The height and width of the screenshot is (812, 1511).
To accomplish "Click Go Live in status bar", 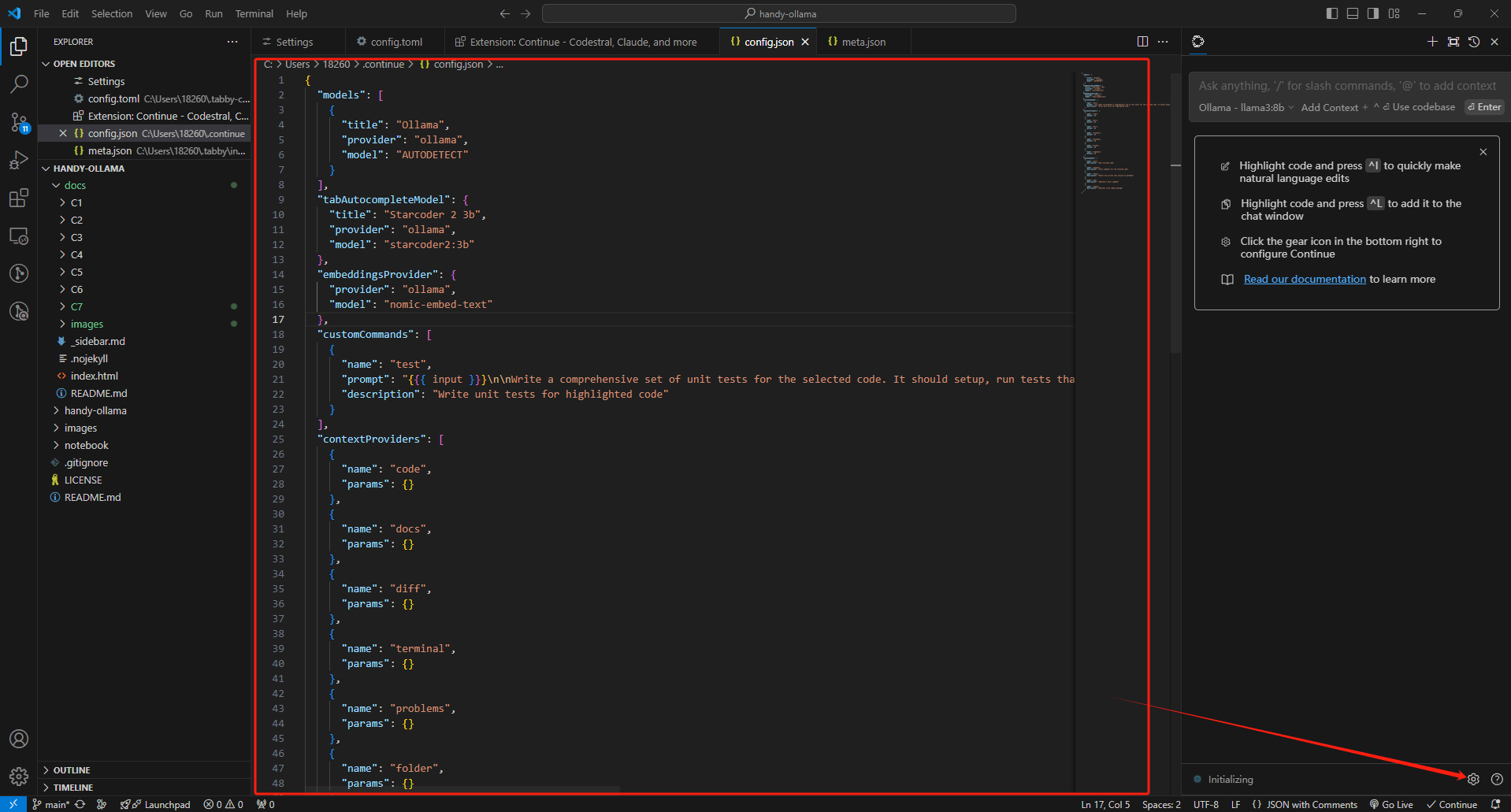I will [x=1391, y=804].
